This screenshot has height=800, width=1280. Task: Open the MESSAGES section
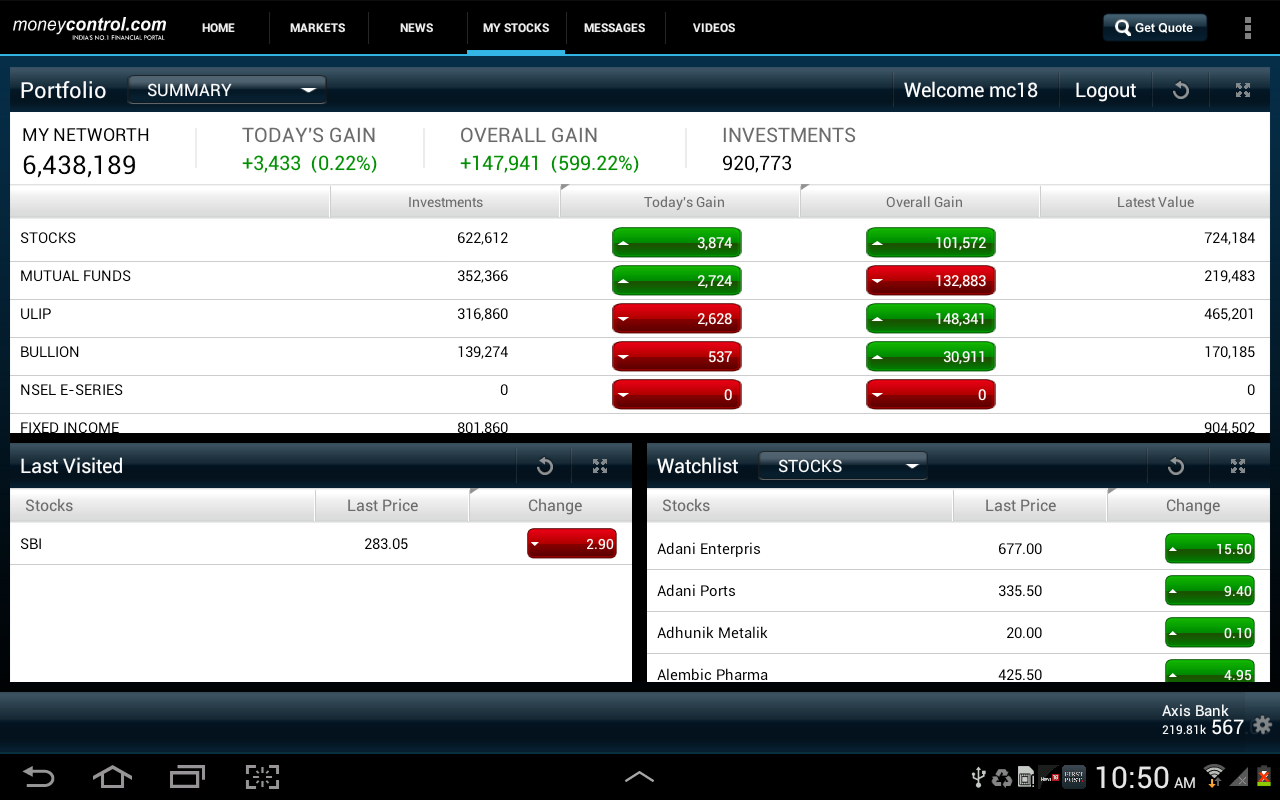(614, 28)
